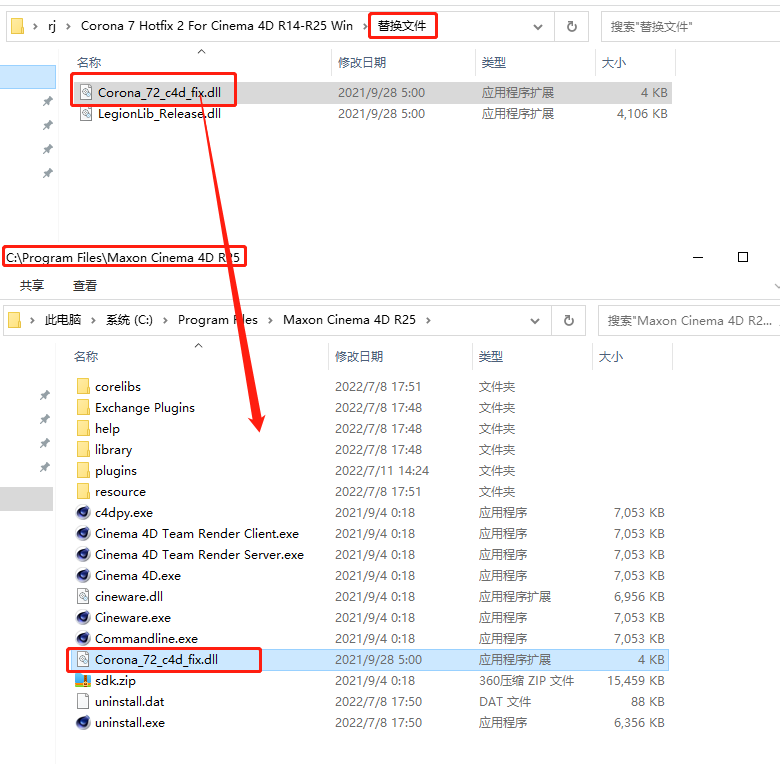The image size is (780, 764).
Task: Click the Maxon Cinema 4D R25 breadcrumb
Action: pyautogui.click(x=349, y=320)
